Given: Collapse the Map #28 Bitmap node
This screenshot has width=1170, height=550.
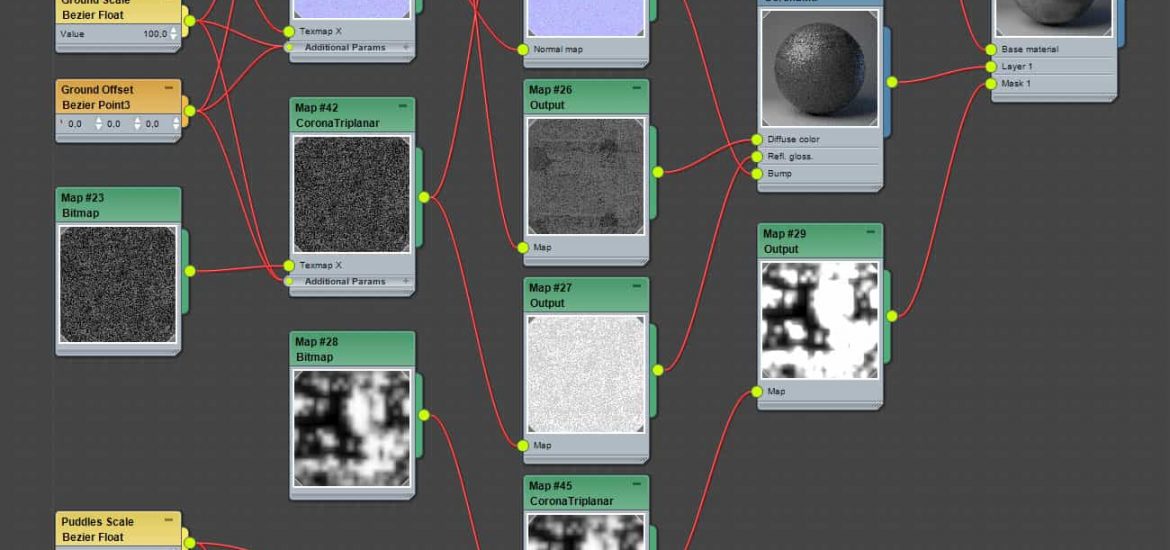Looking at the screenshot, I should pos(403,340).
